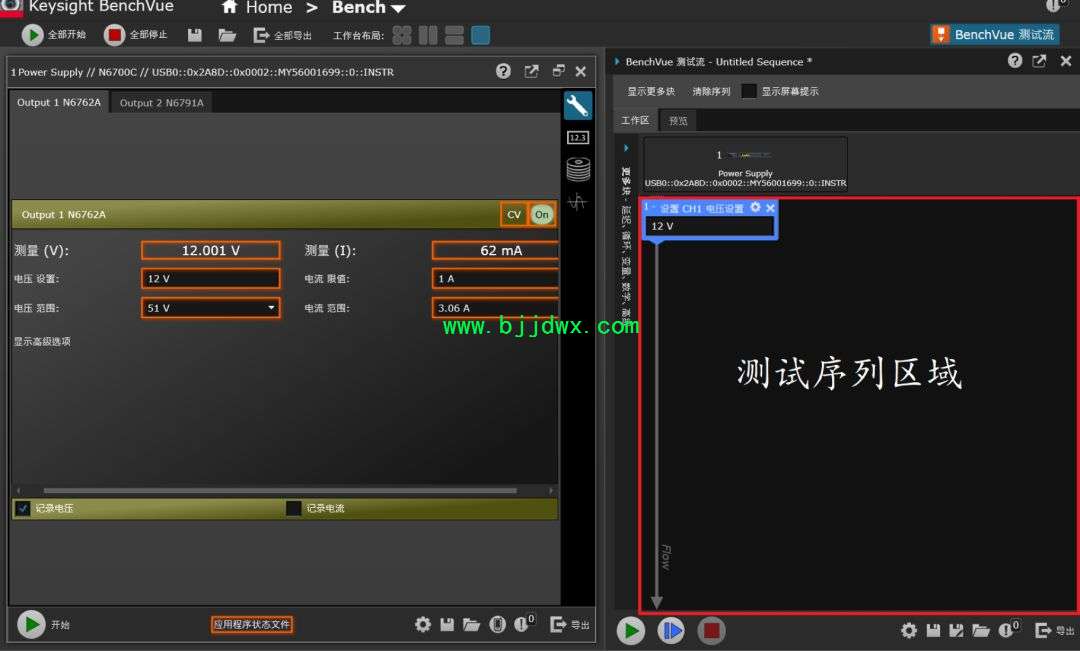Check the 记录电流 checkbox
Image resolution: width=1080 pixels, height=651 pixels.
point(293,508)
